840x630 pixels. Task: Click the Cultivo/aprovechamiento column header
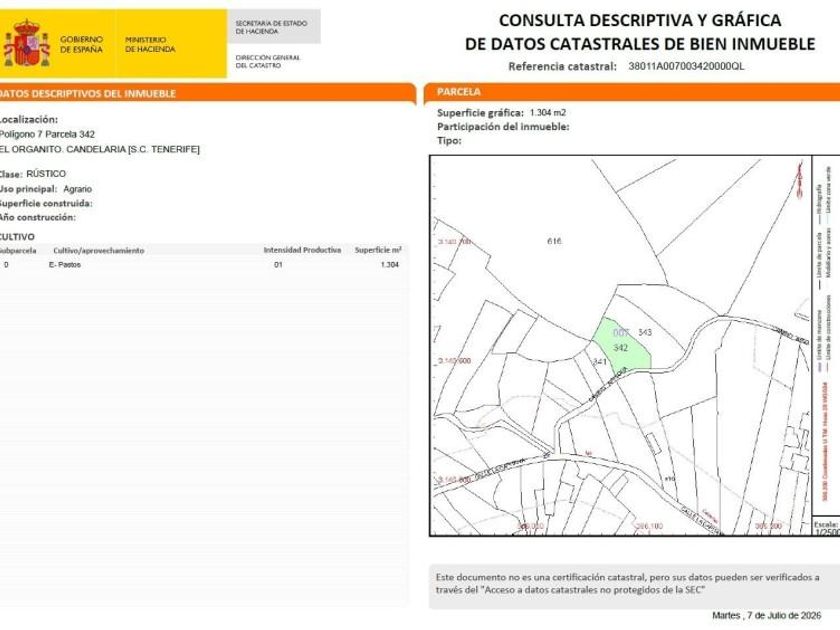99,251
